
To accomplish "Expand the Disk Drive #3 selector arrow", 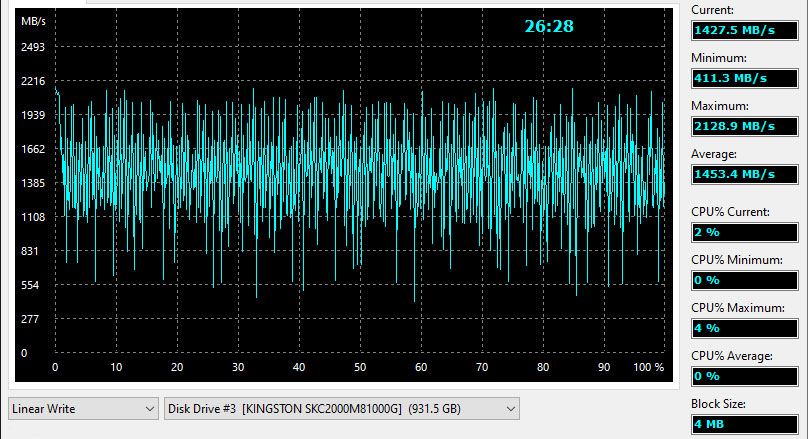I will pyautogui.click(x=510, y=409).
